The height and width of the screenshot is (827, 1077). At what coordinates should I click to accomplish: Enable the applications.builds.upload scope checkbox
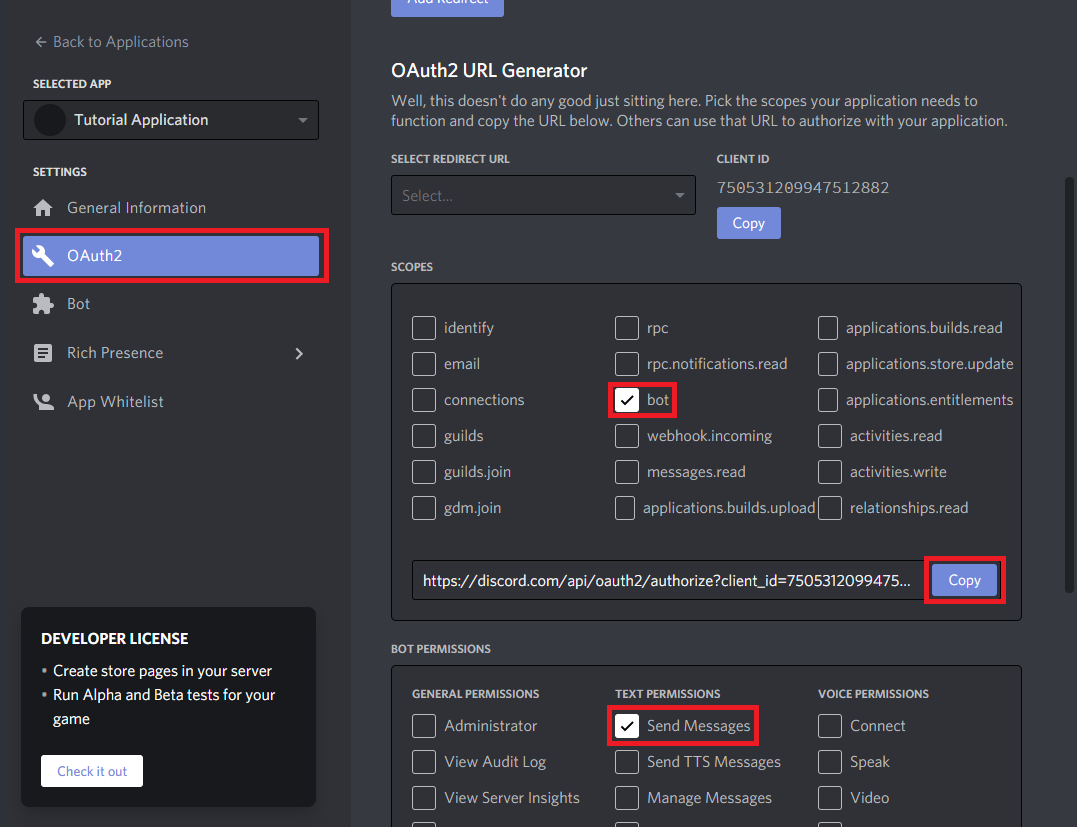pos(625,508)
